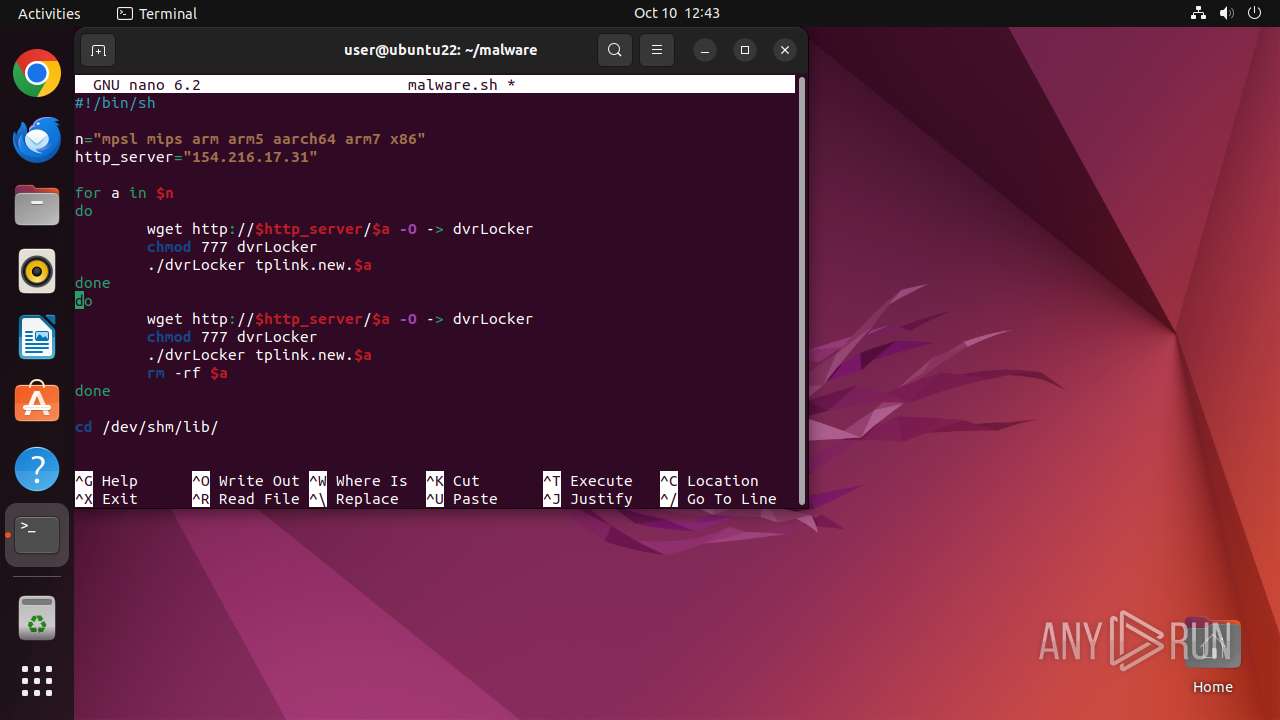The image size is (1280, 720).
Task: Click the terminal title user@ubuntu22: ~/malware
Action: pyautogui.click(x=441, y=50)
